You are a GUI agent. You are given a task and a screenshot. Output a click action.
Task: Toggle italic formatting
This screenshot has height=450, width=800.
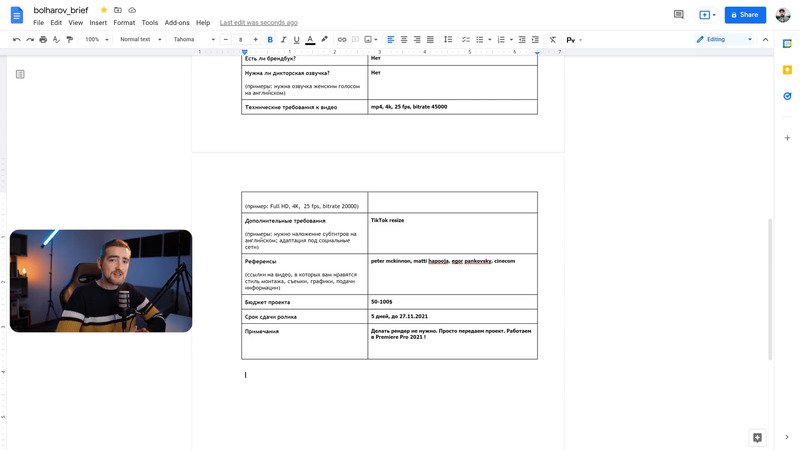(283, 39)
